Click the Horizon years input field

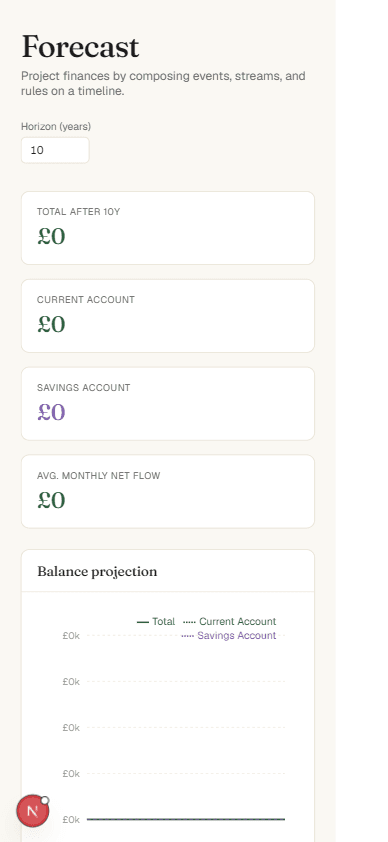coord(55,150)
